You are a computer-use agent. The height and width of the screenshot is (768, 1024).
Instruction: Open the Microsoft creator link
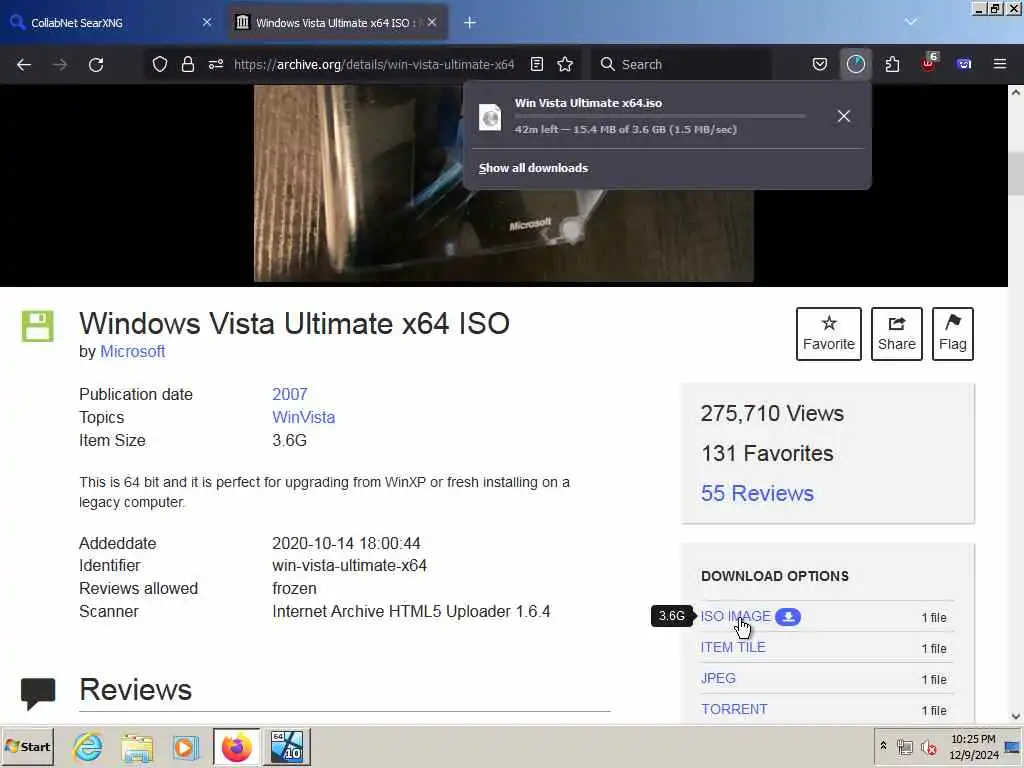pyautogui.click(x=133, y=351)
